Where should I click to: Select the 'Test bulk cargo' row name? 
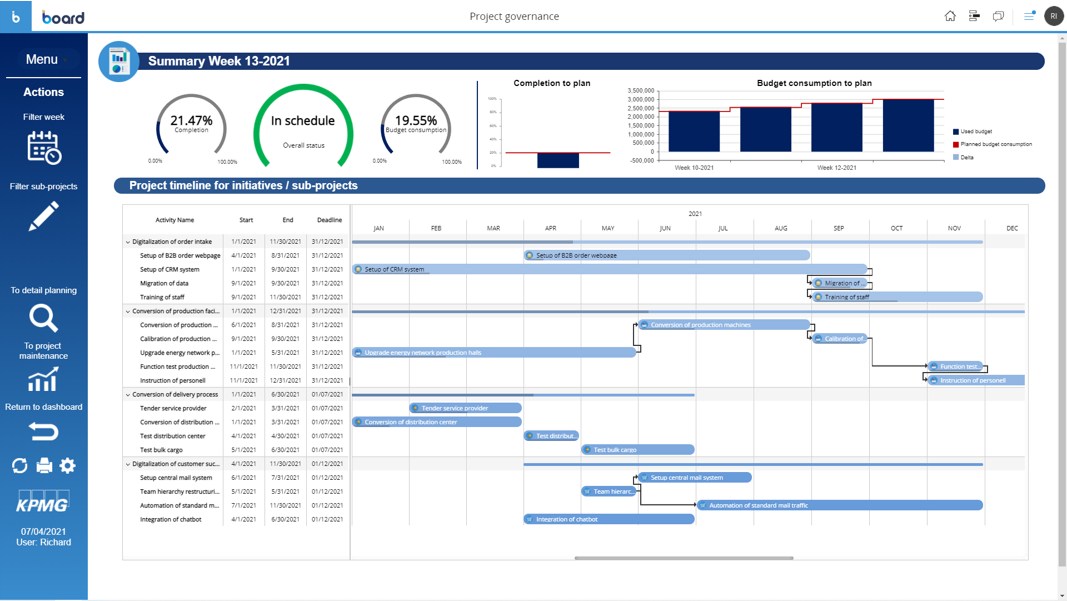coord(161,450)
